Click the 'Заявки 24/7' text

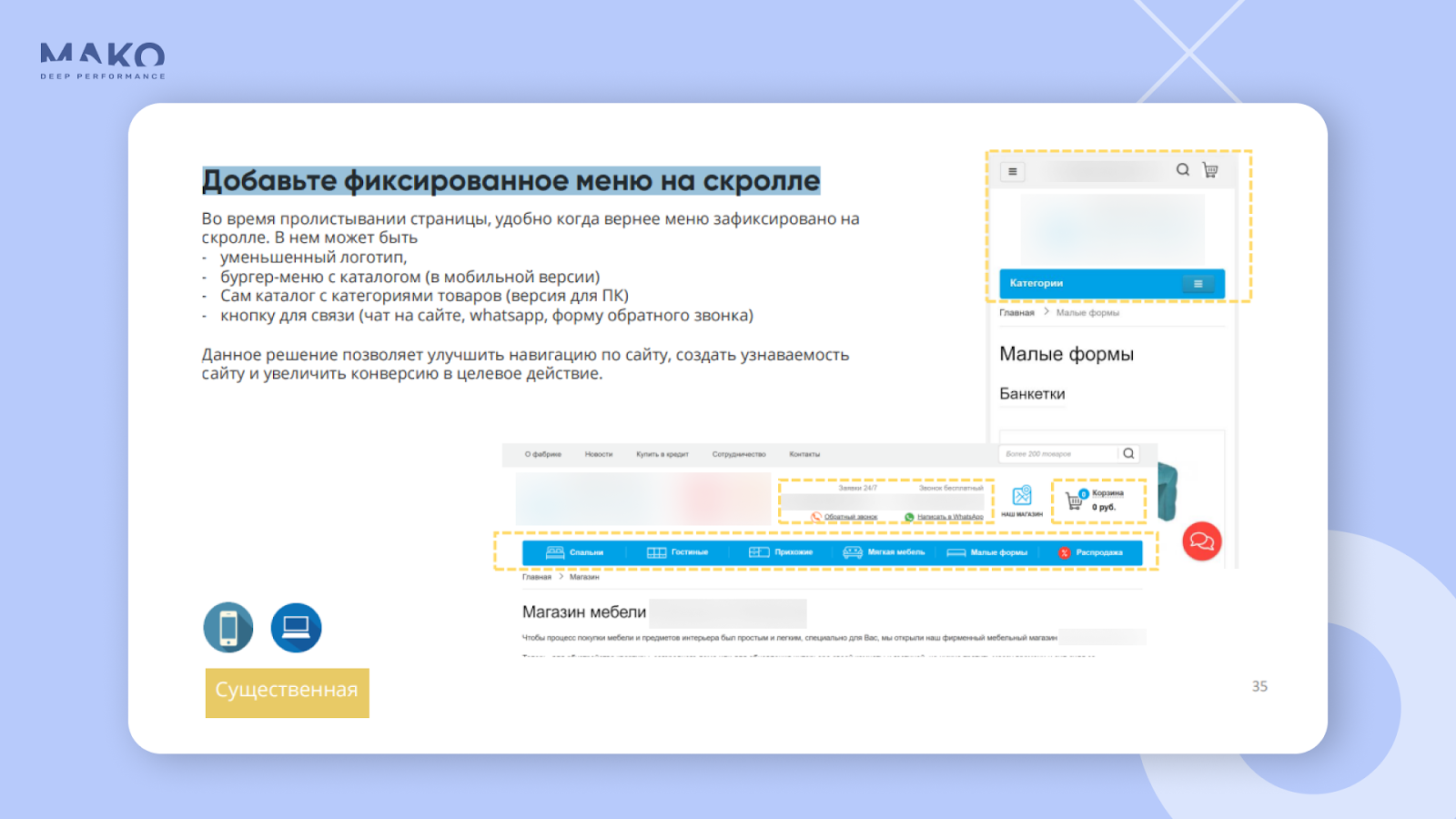(857, 489)
